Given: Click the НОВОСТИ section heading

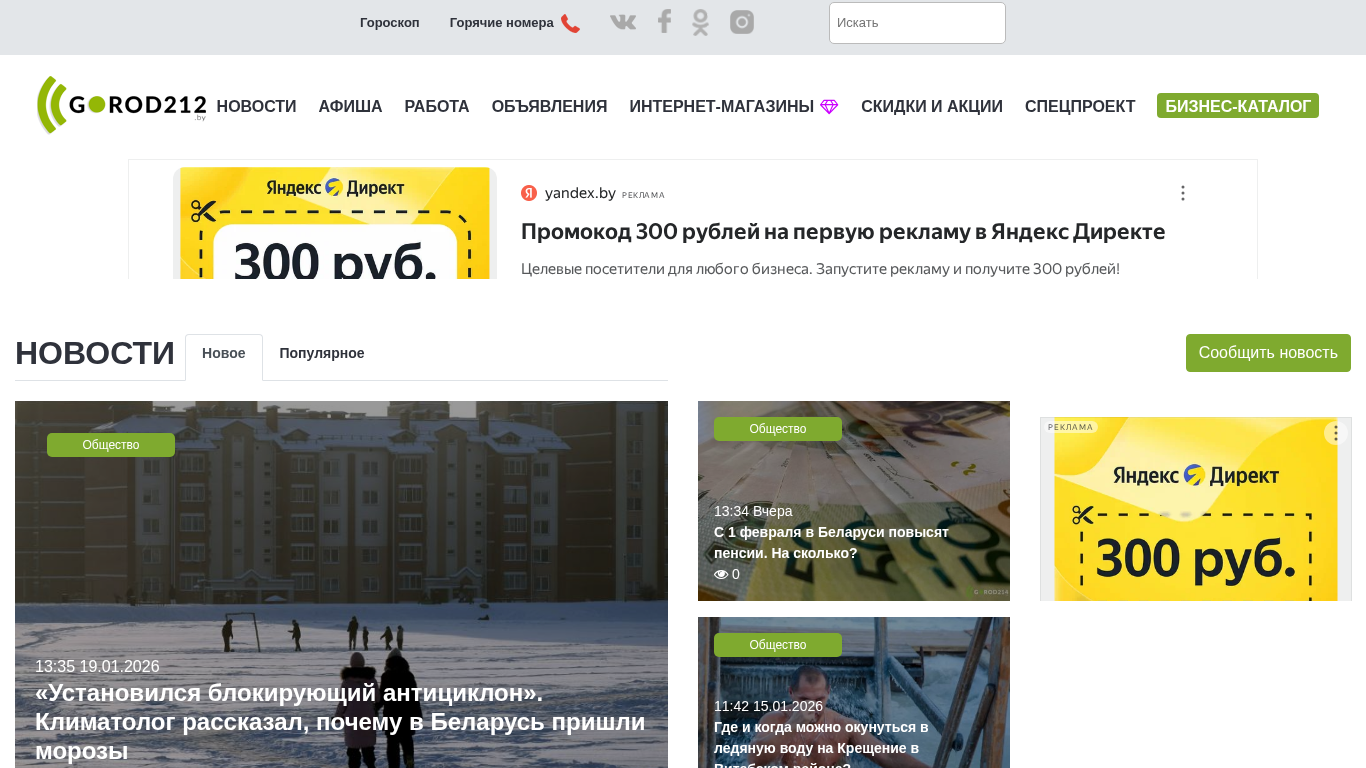Looking at the screenshot, I should pyautogui.click(x=95, y=354).
